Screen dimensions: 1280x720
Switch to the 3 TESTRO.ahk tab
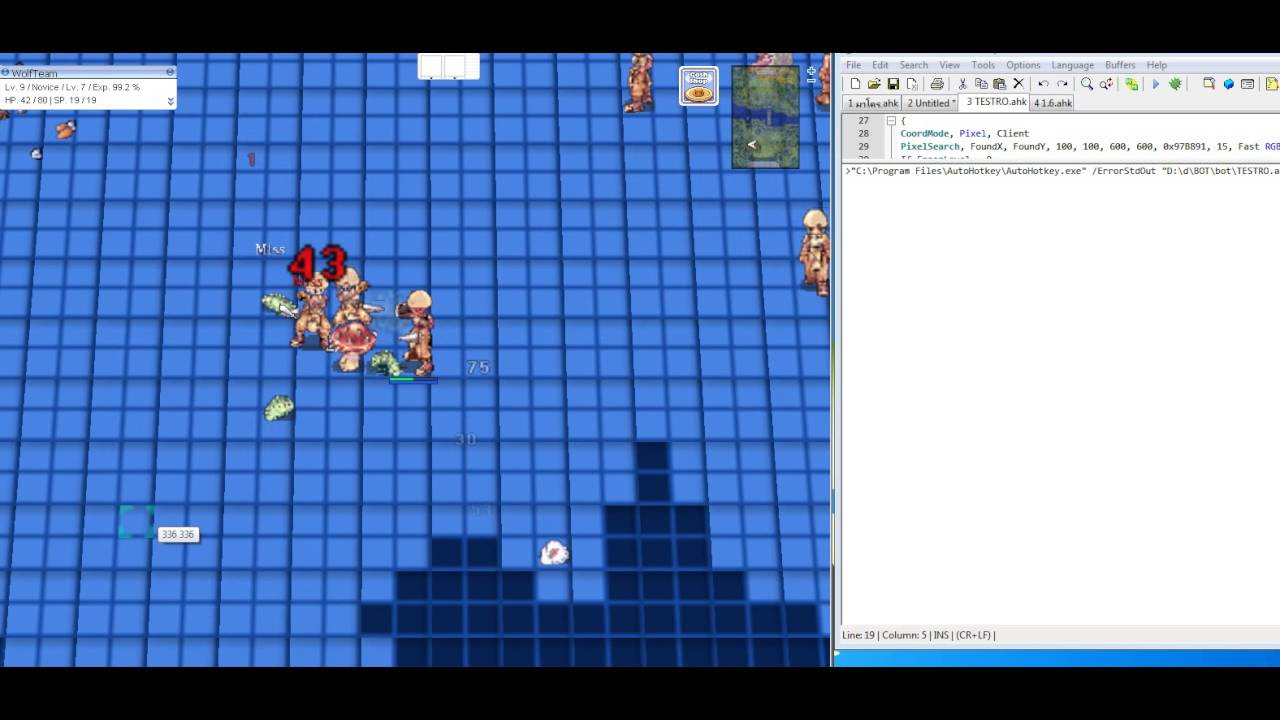995,102
